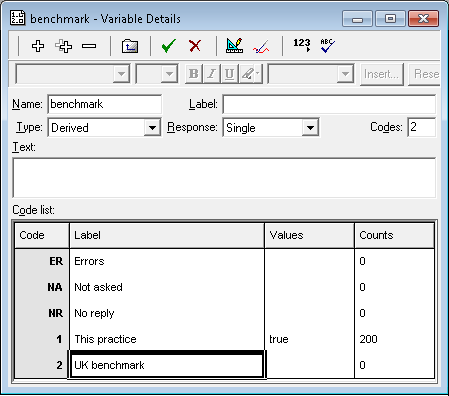
Task: Click the red line chart icon
Action: [x=261, y=47]
